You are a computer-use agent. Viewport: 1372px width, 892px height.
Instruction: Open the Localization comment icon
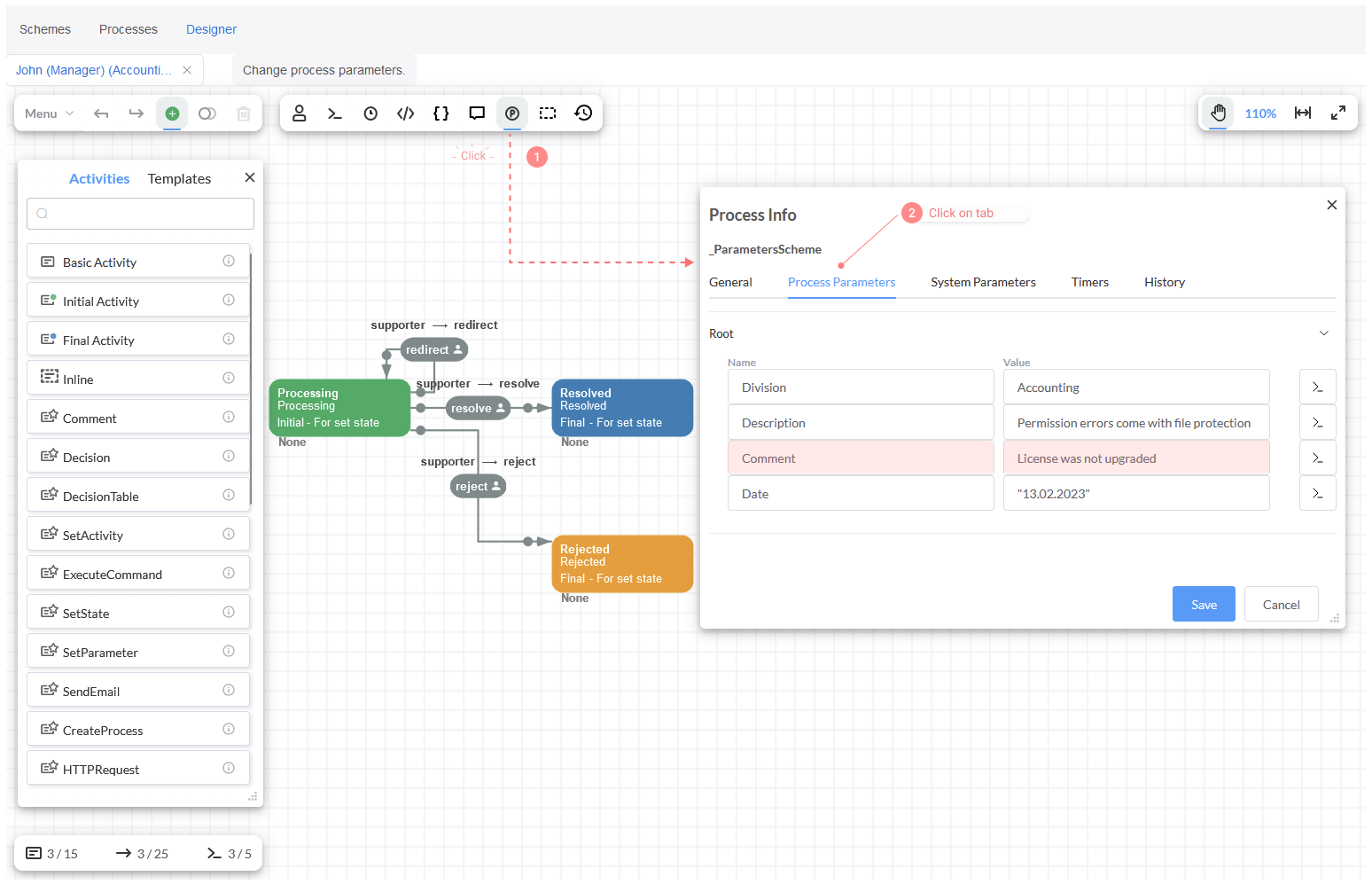point(477,113)
